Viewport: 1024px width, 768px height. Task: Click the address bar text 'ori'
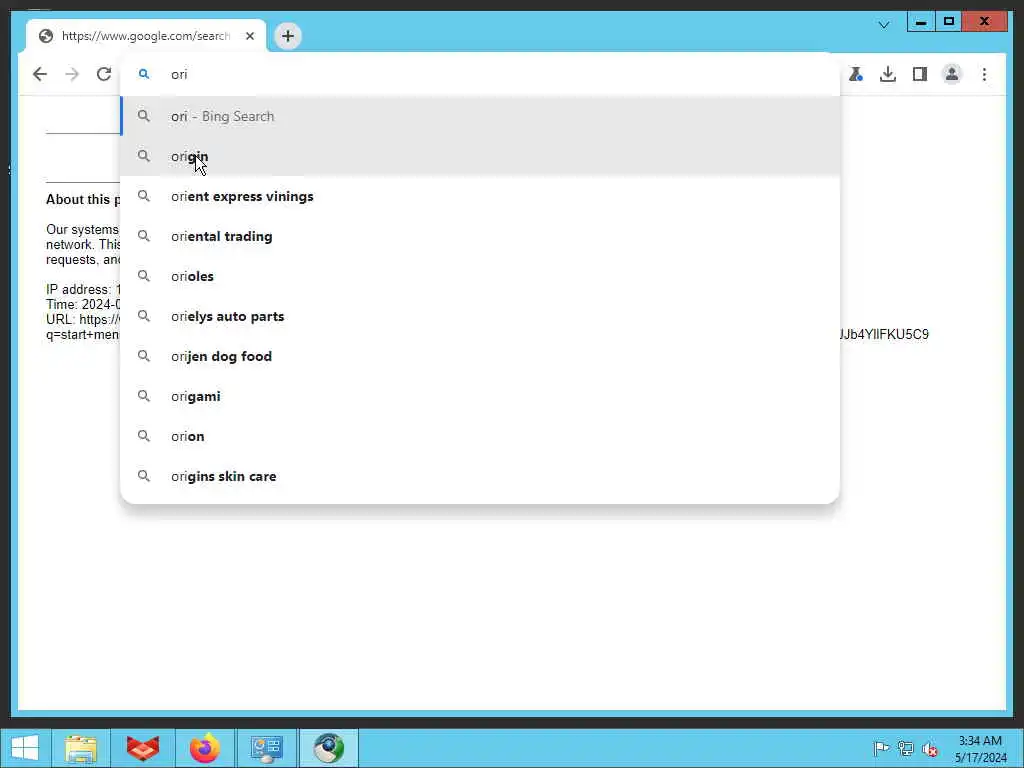(x=179, y=74)
